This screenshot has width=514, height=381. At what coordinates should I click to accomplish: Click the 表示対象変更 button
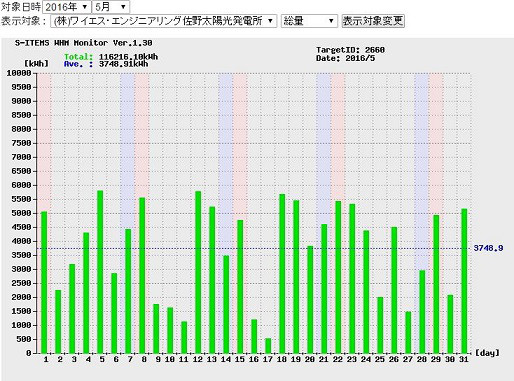373,21
